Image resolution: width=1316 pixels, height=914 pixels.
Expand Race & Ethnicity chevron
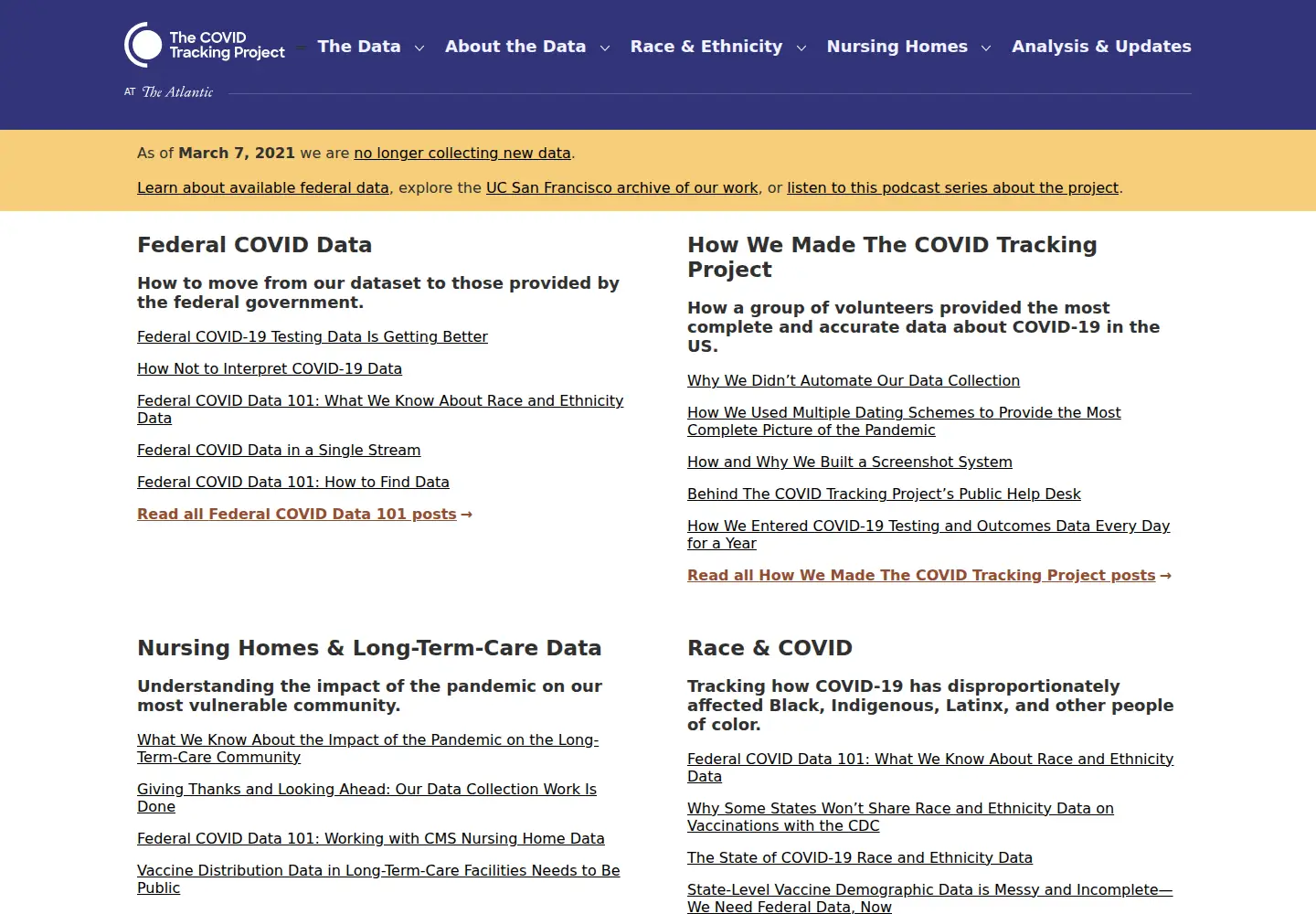coord(801,48)
